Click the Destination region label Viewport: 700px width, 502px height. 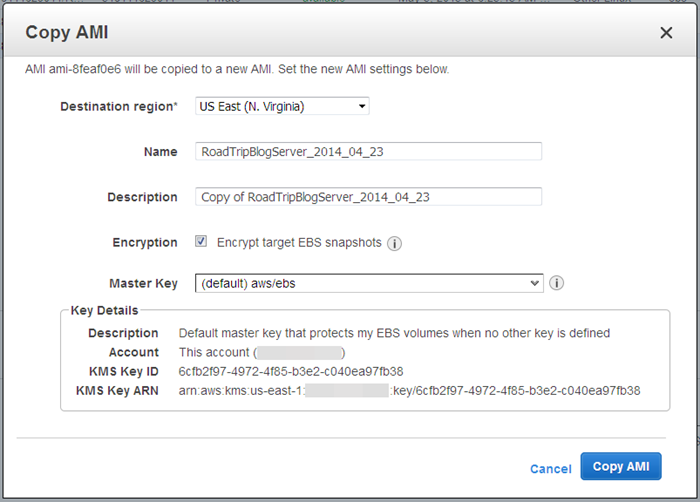click(119, 106)
